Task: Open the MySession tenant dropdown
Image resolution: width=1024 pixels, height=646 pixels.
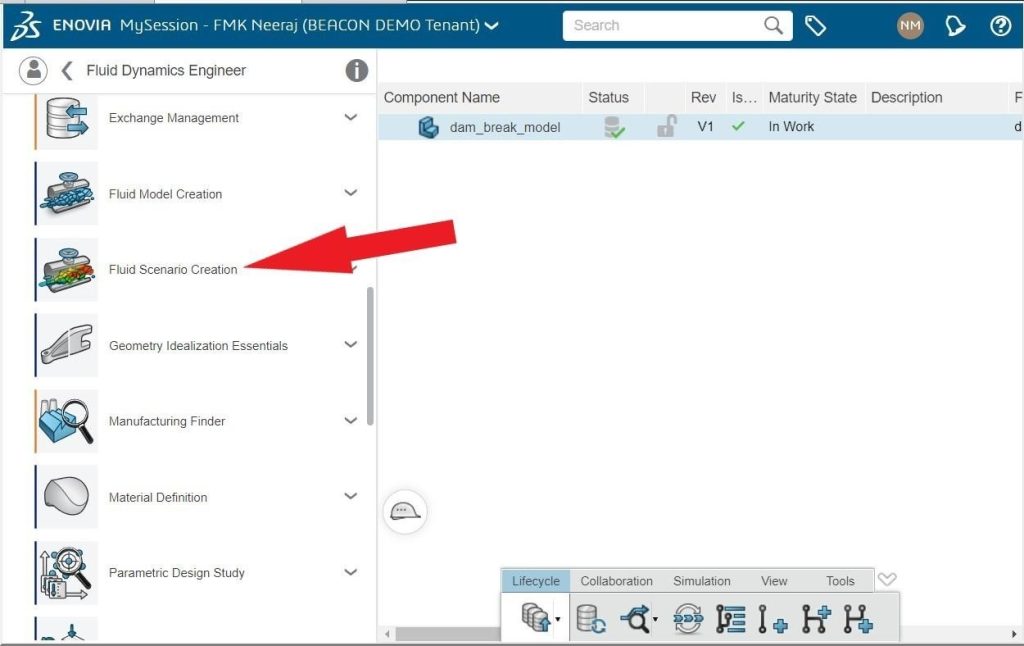Action: 491,26
